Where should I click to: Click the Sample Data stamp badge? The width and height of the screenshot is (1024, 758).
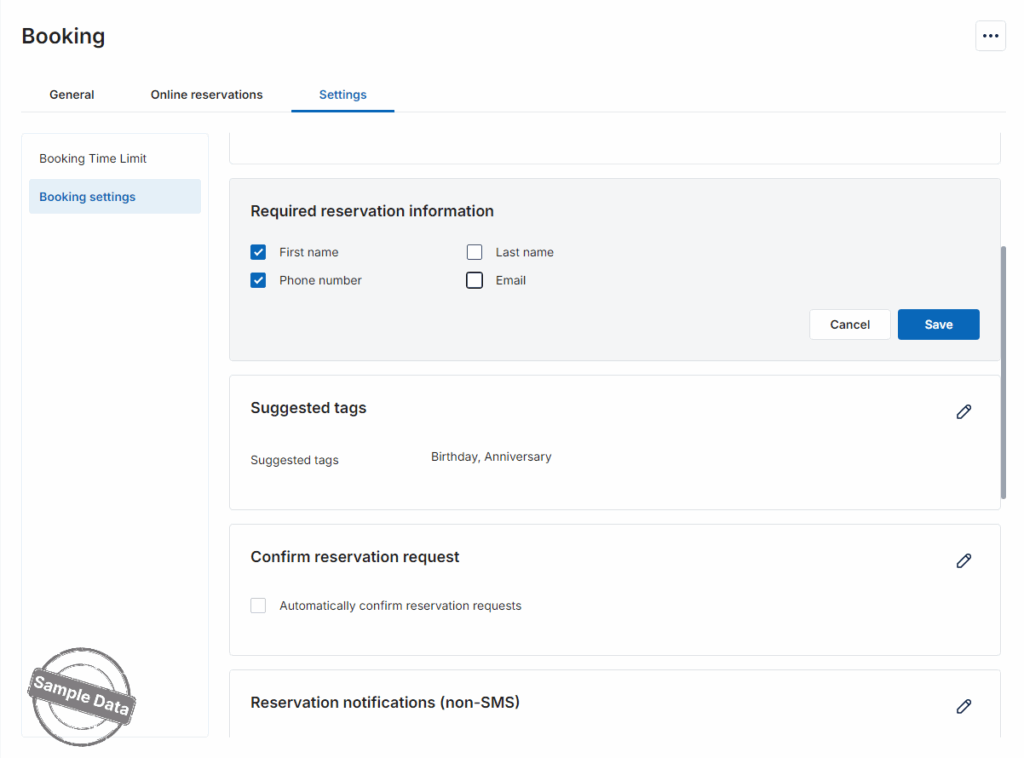(x=82, y=696)
